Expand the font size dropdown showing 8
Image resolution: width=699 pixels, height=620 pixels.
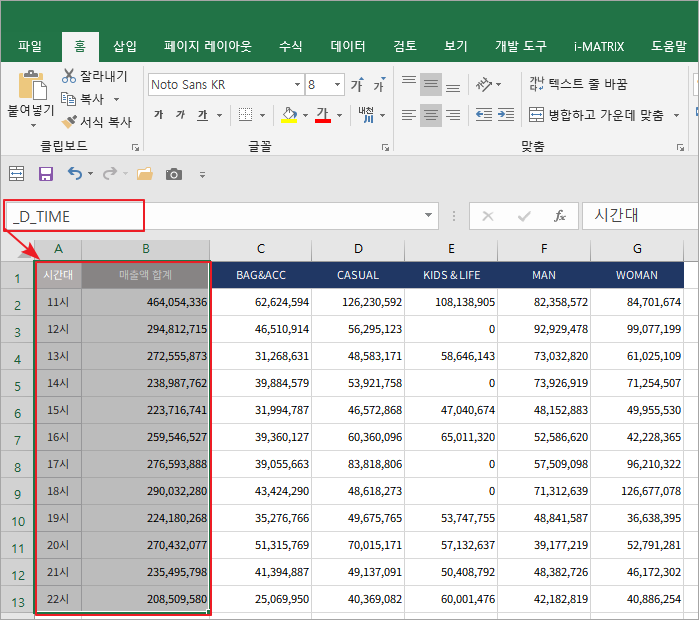tap(338, 85)
